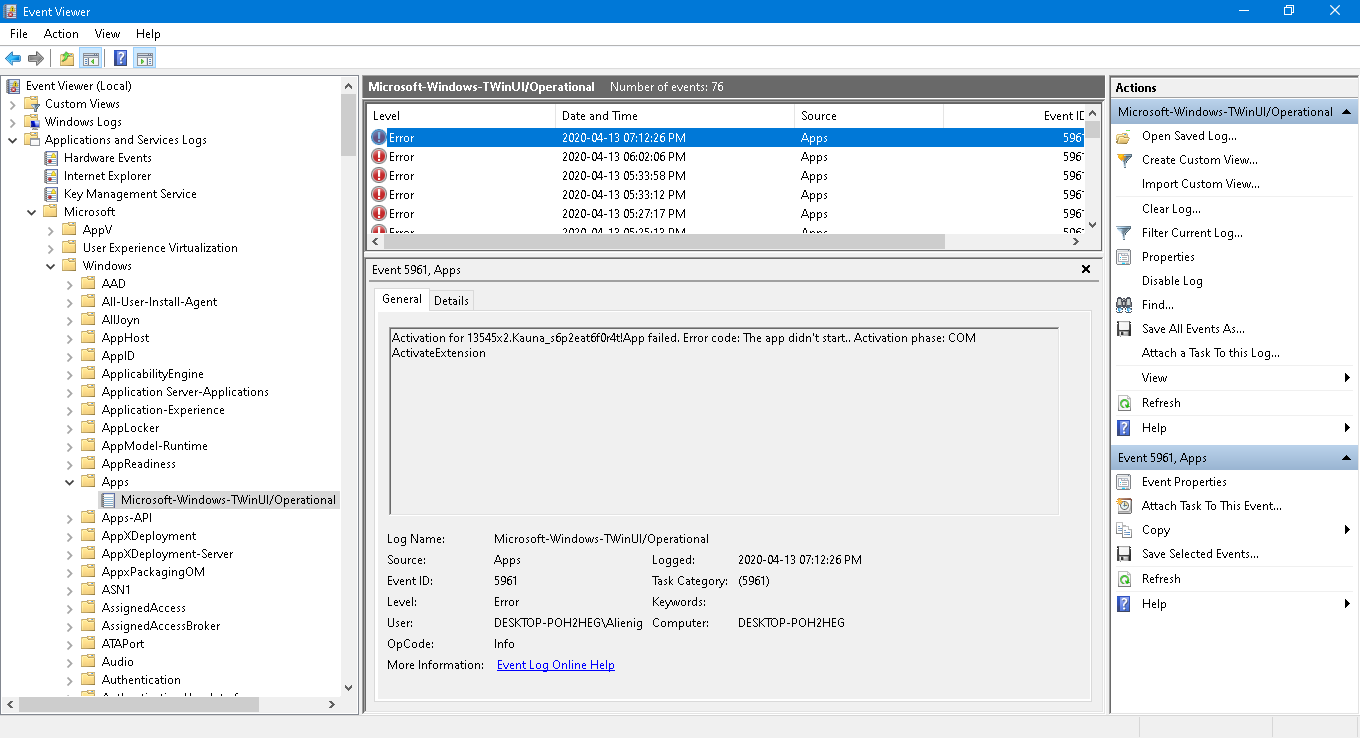Collapse the Event 5961, Apps actions section

pos(1346,458)
